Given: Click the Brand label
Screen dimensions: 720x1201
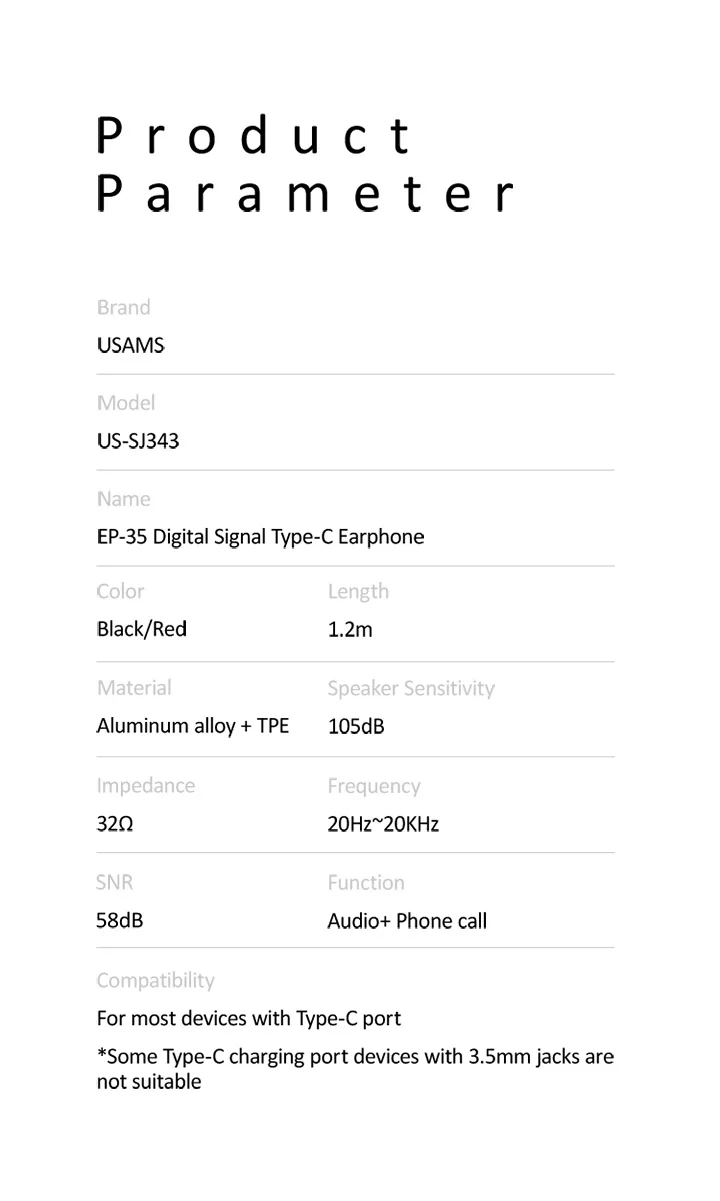Looking at the screenshot, I should click(x=123, y=308).
